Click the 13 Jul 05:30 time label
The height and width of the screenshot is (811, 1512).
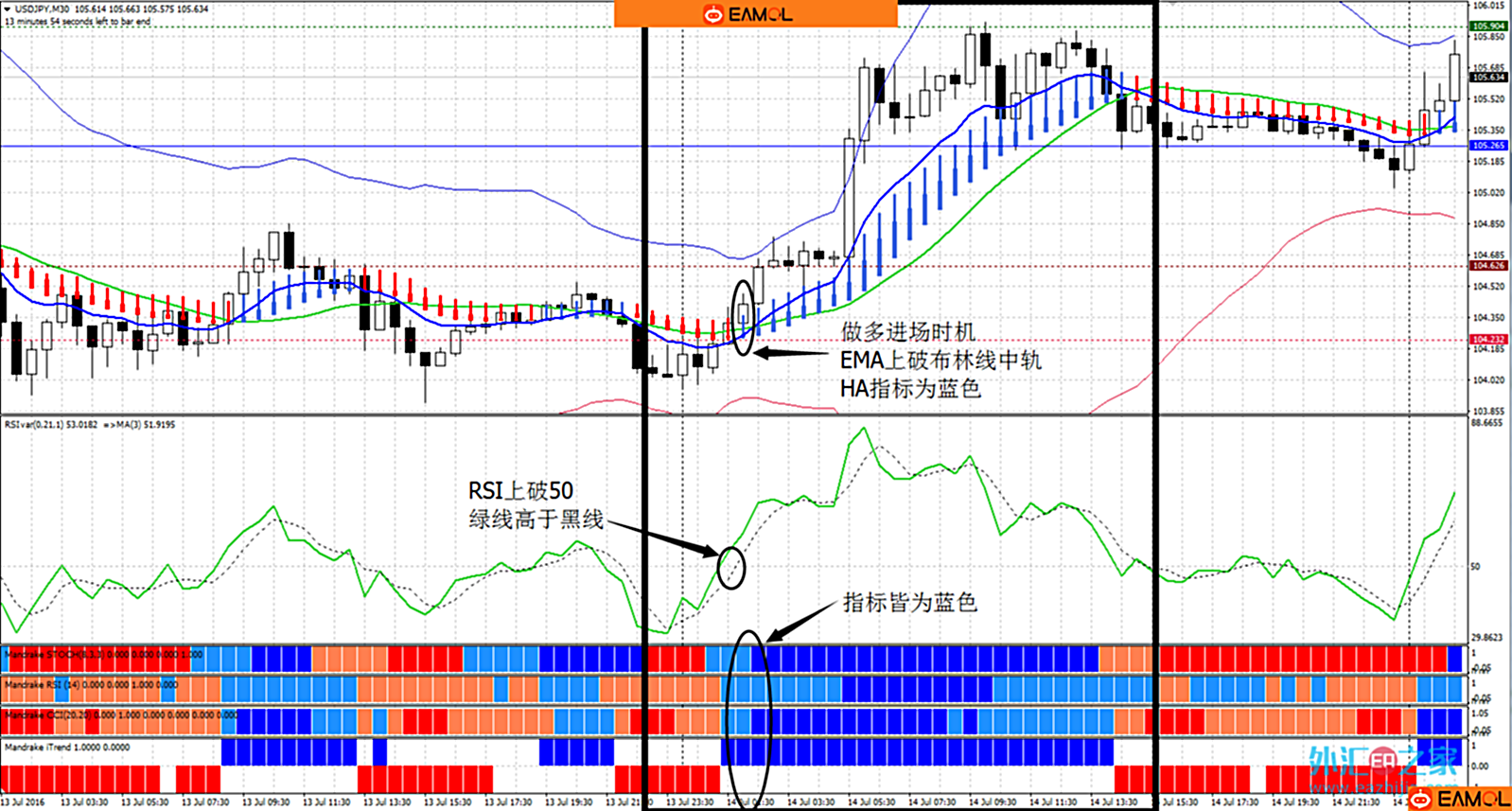pos(145,802)
